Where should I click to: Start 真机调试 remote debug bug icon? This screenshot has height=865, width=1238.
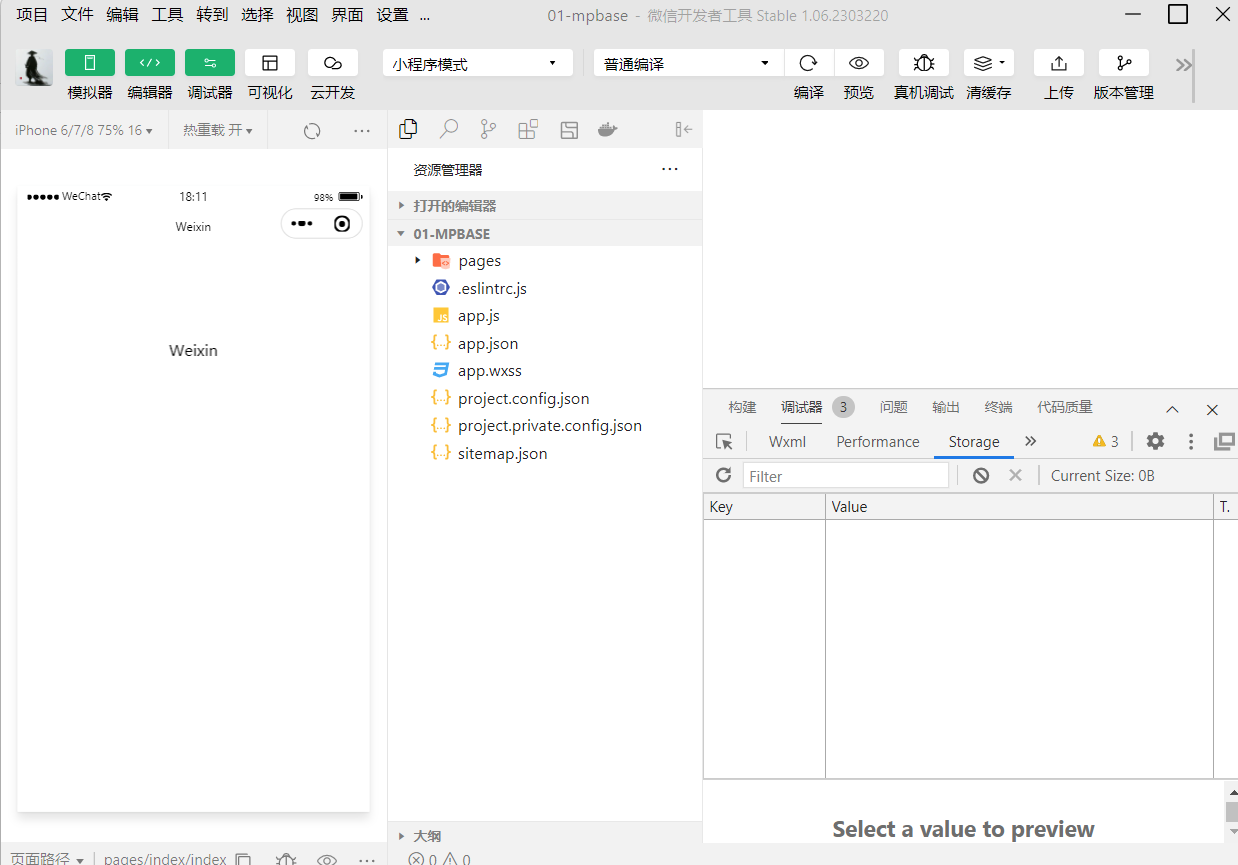923,63
